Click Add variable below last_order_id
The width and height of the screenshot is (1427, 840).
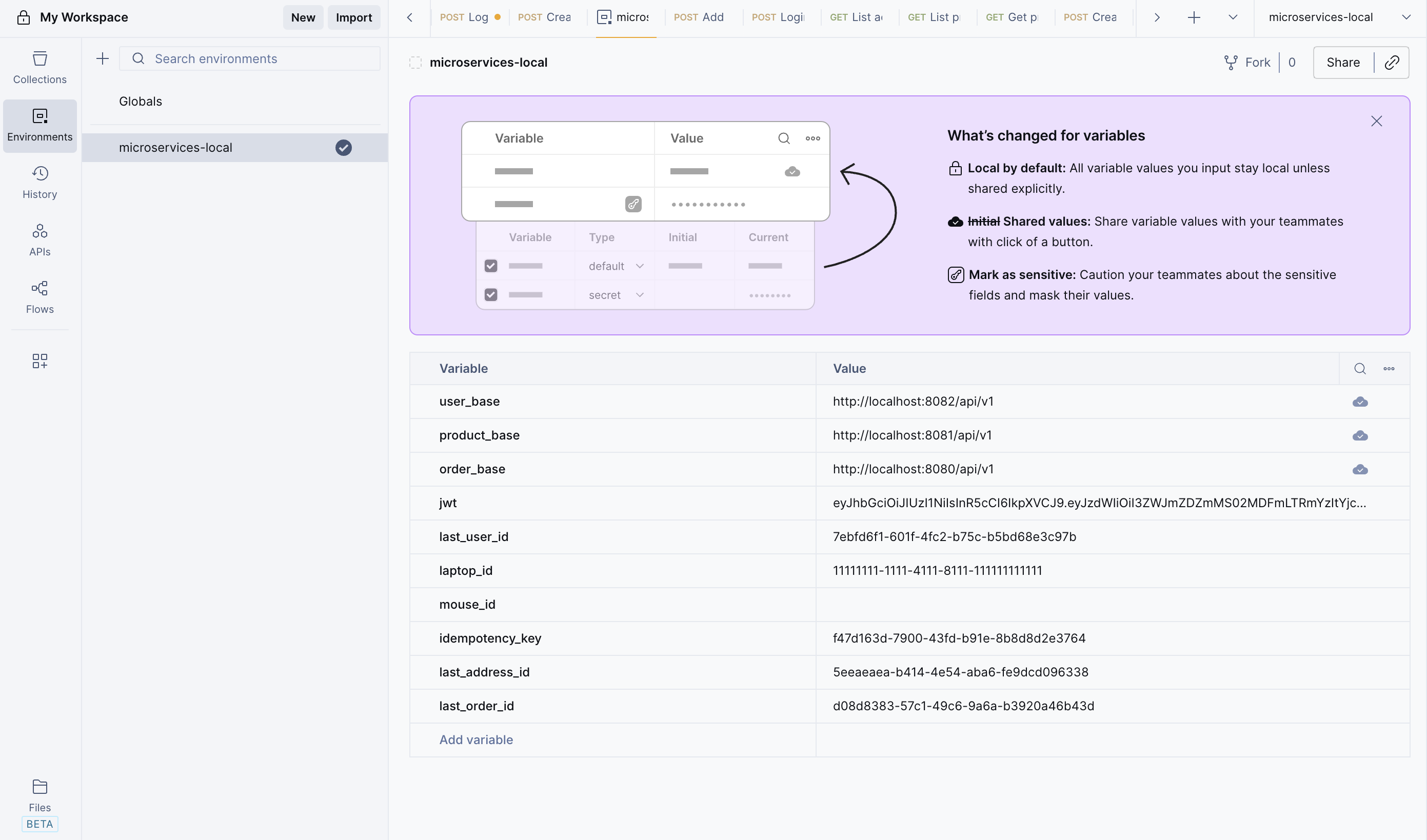[475, 740]
